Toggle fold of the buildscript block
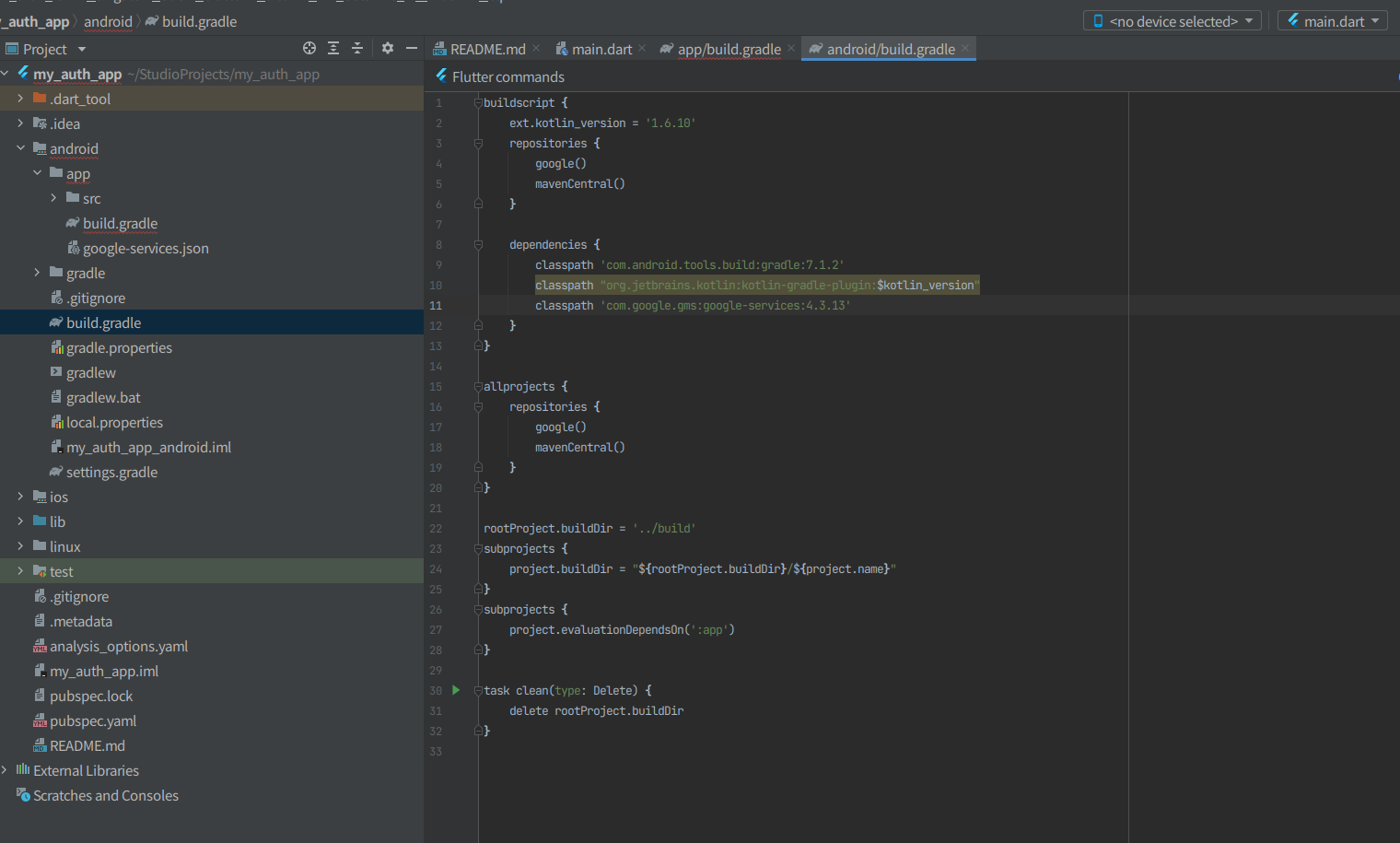The width and height of the screenshot is (1400, 843). 478,103
